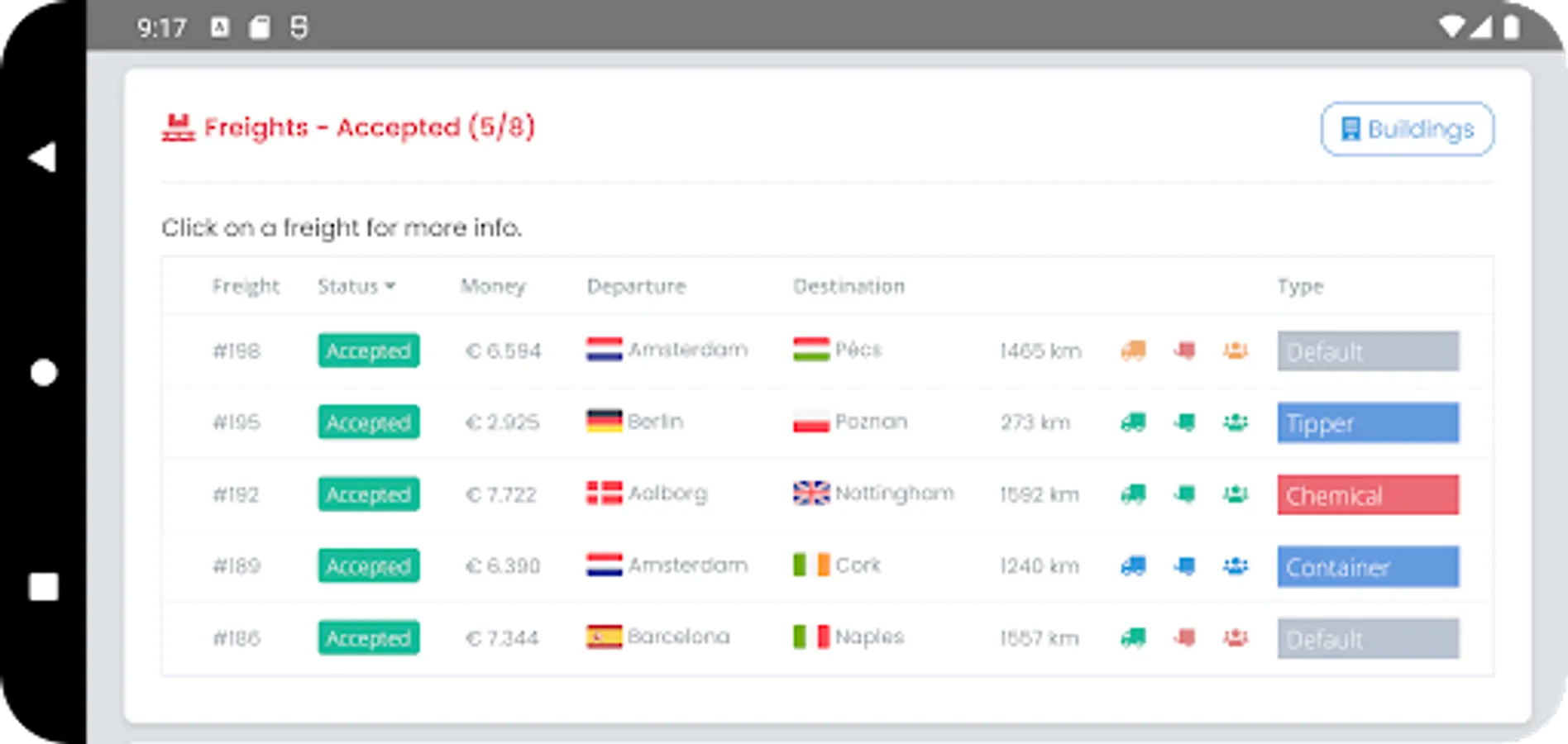This screenshot has width=1568, height=744.
Task: Tap the blue crew icon for freight #189
Action: pos(1235,566)
